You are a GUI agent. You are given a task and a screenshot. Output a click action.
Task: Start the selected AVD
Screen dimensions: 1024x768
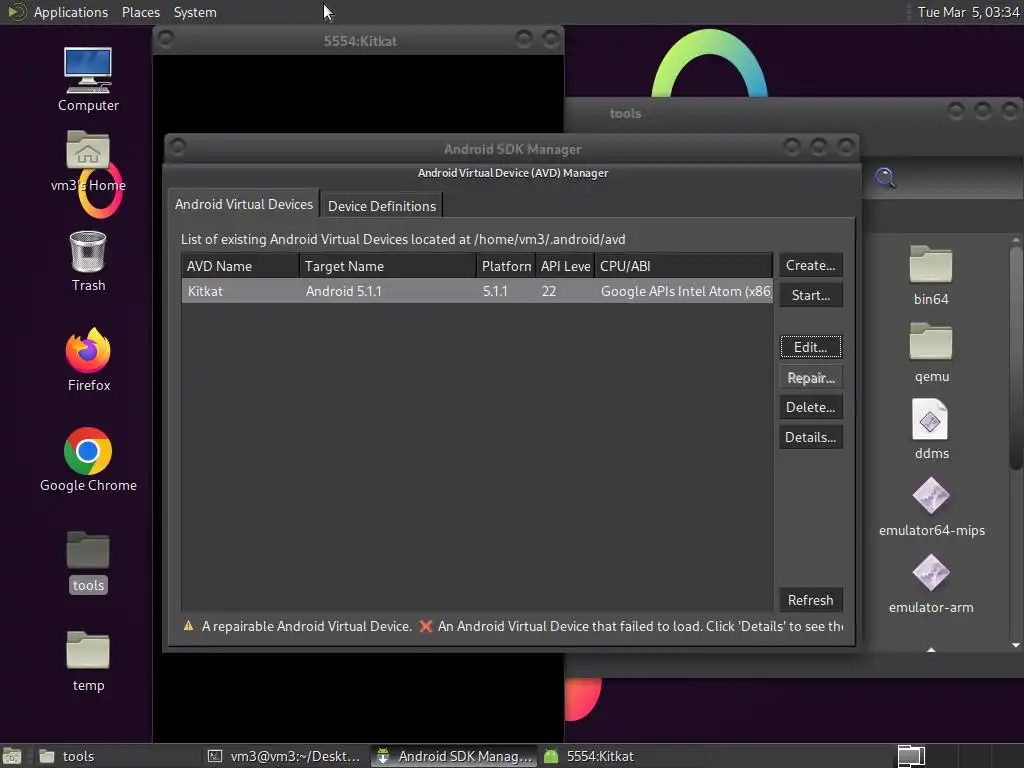(810, 295)
